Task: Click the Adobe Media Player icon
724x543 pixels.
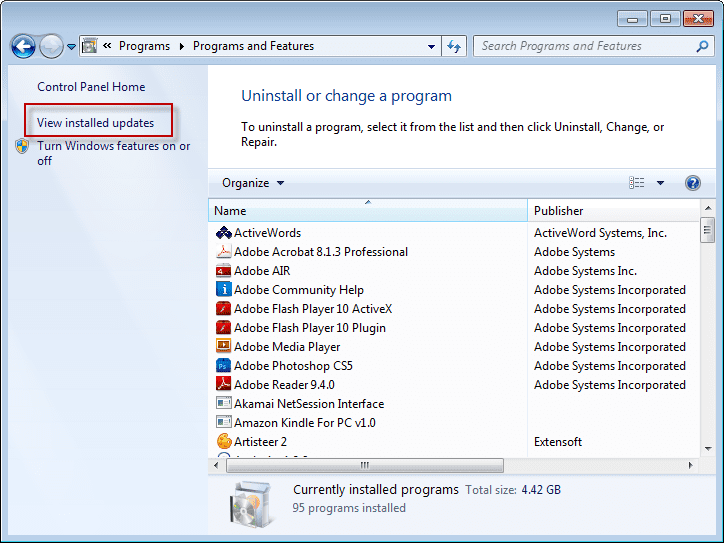Action: pyautogui.click(x=224, y=346)
